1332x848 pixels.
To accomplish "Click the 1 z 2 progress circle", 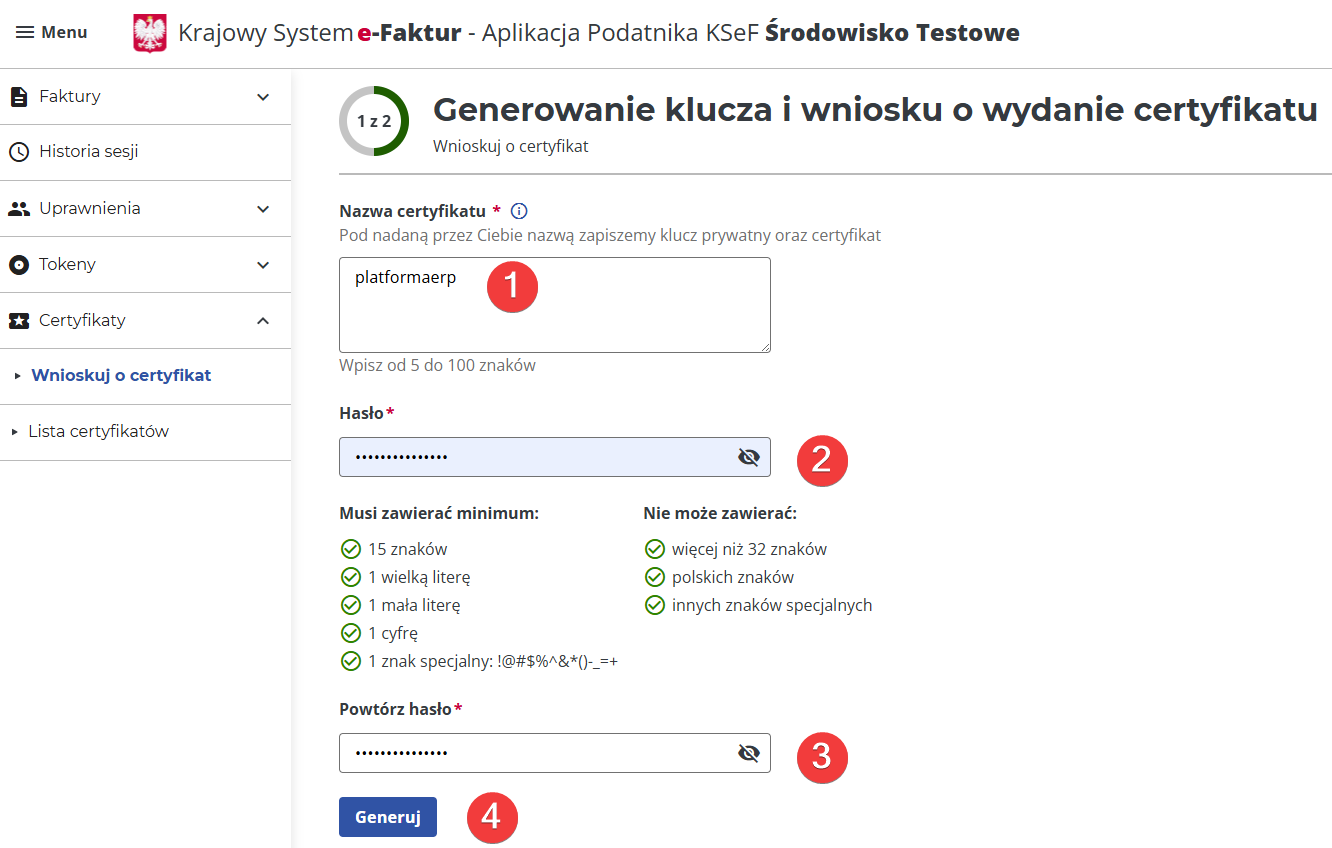I will pos(374,120).
